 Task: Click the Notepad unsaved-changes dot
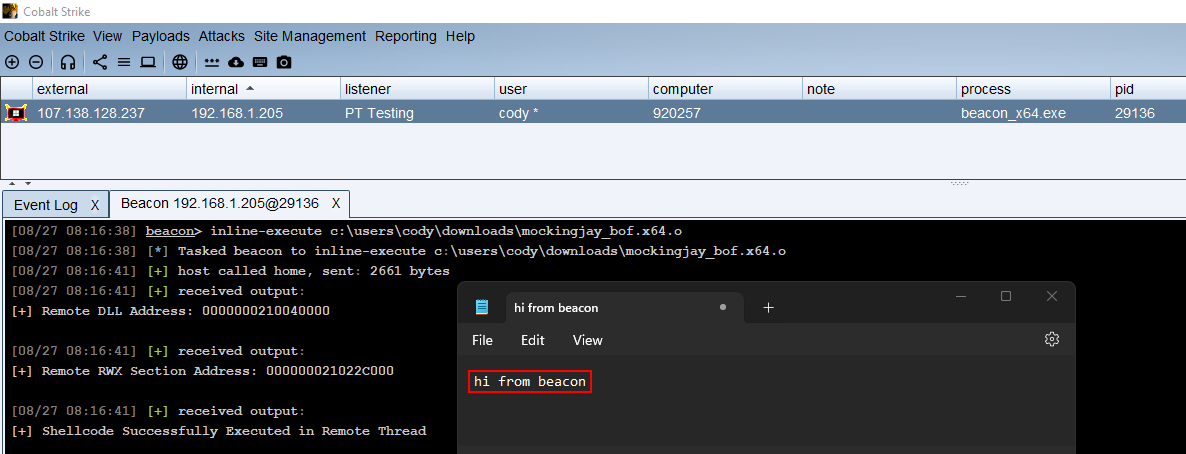[723, 307]
